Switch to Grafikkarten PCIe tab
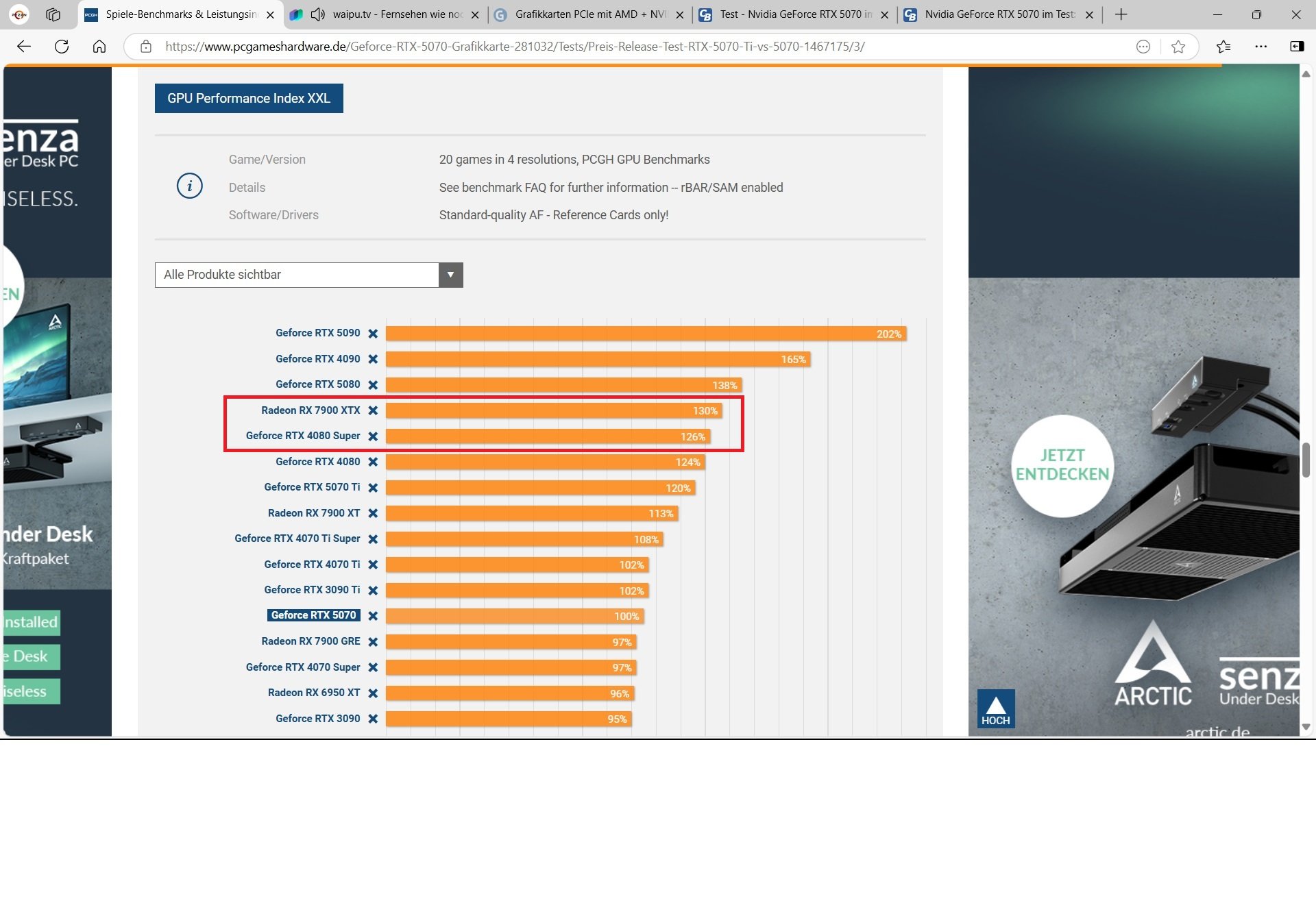Screen dimensions: 1316x916 (x=589, y=14)
